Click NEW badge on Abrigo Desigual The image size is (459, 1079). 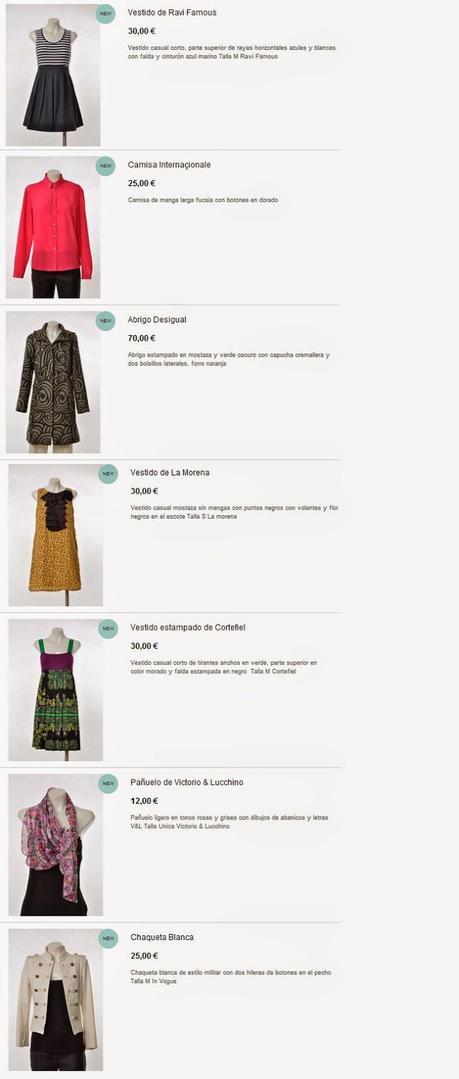coord(105,321)
